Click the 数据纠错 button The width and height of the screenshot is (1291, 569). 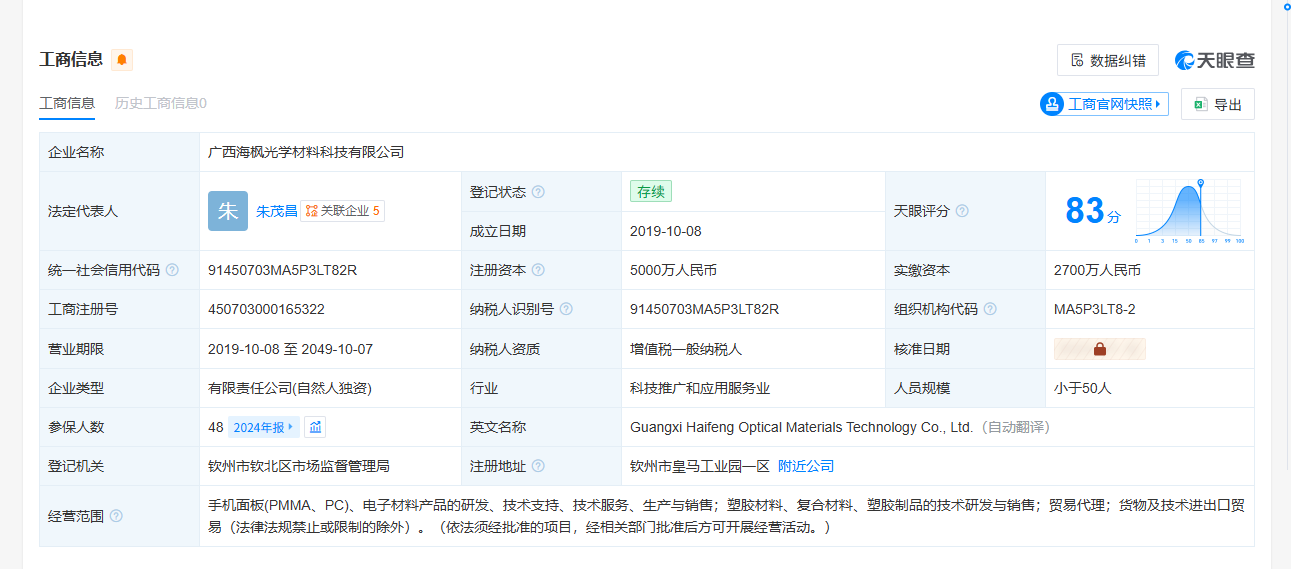1107,60
